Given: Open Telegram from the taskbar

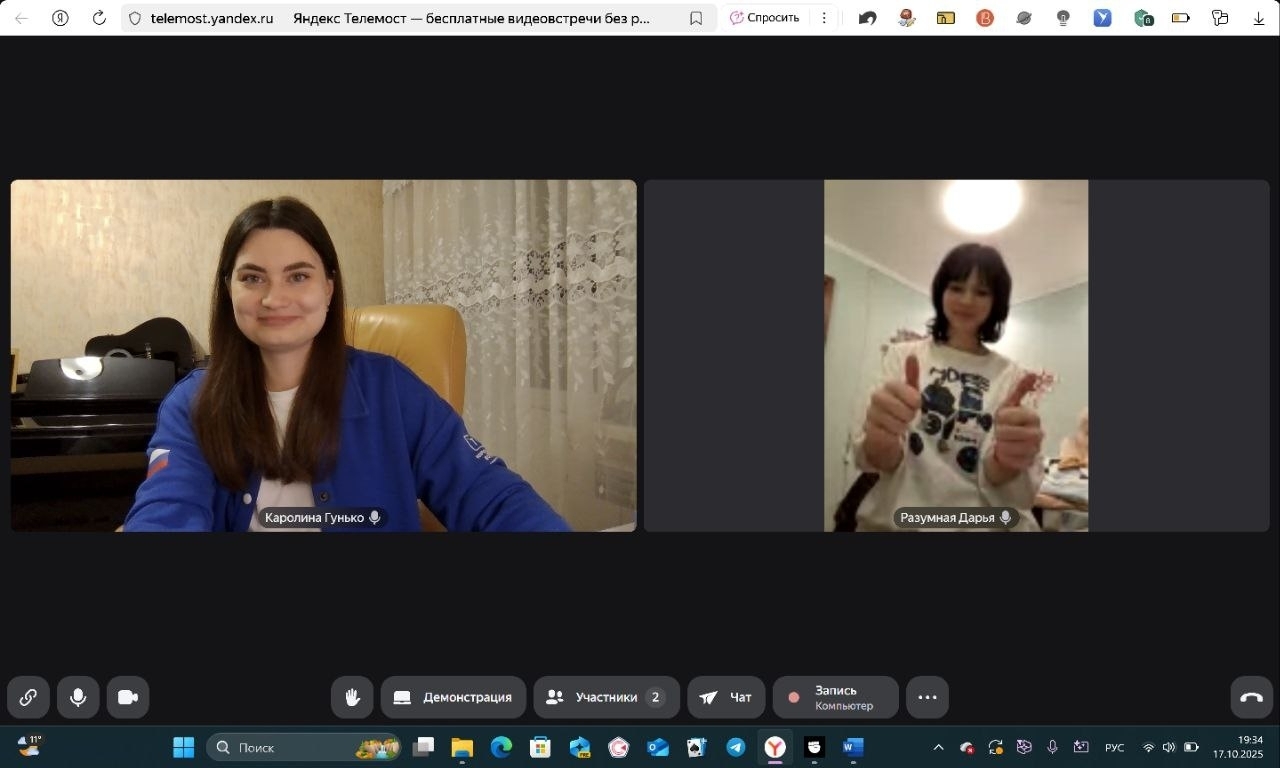Looking at the screenshot, I should pyautogui.click(x=736, y=747).
